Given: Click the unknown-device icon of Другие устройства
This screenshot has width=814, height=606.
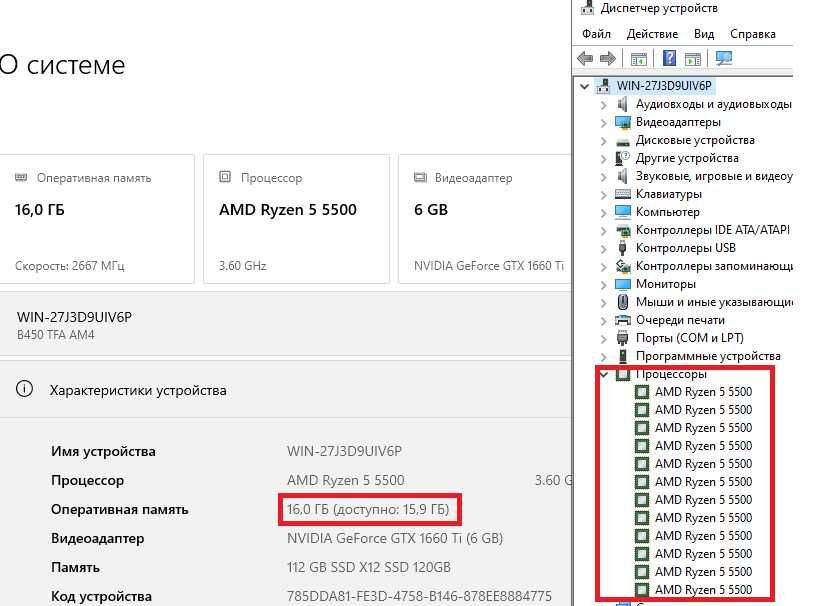Looking at the screenshot, I should 622,158.
